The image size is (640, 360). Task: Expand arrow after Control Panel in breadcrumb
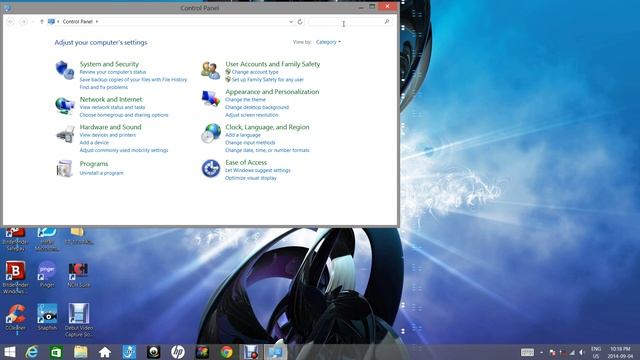[97, 22]
